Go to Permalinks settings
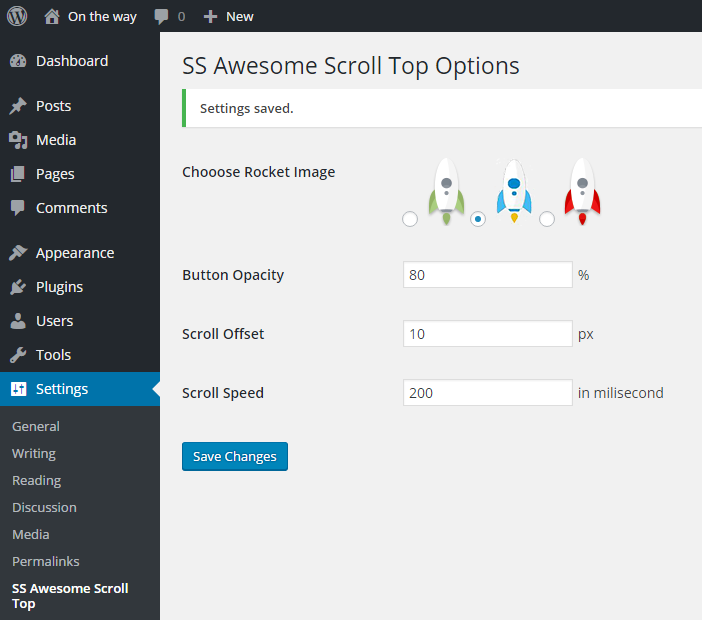 [46, 561]
